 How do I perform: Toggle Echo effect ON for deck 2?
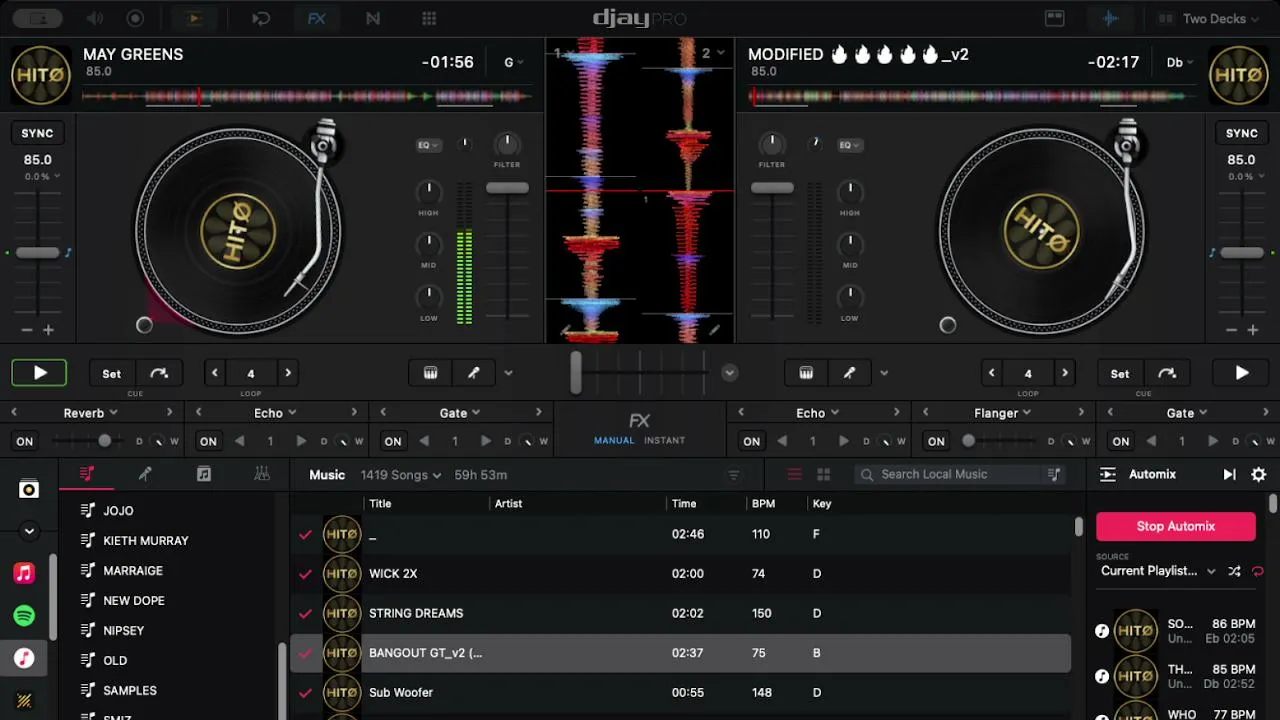pyautogui.click(x=752, y=441)
